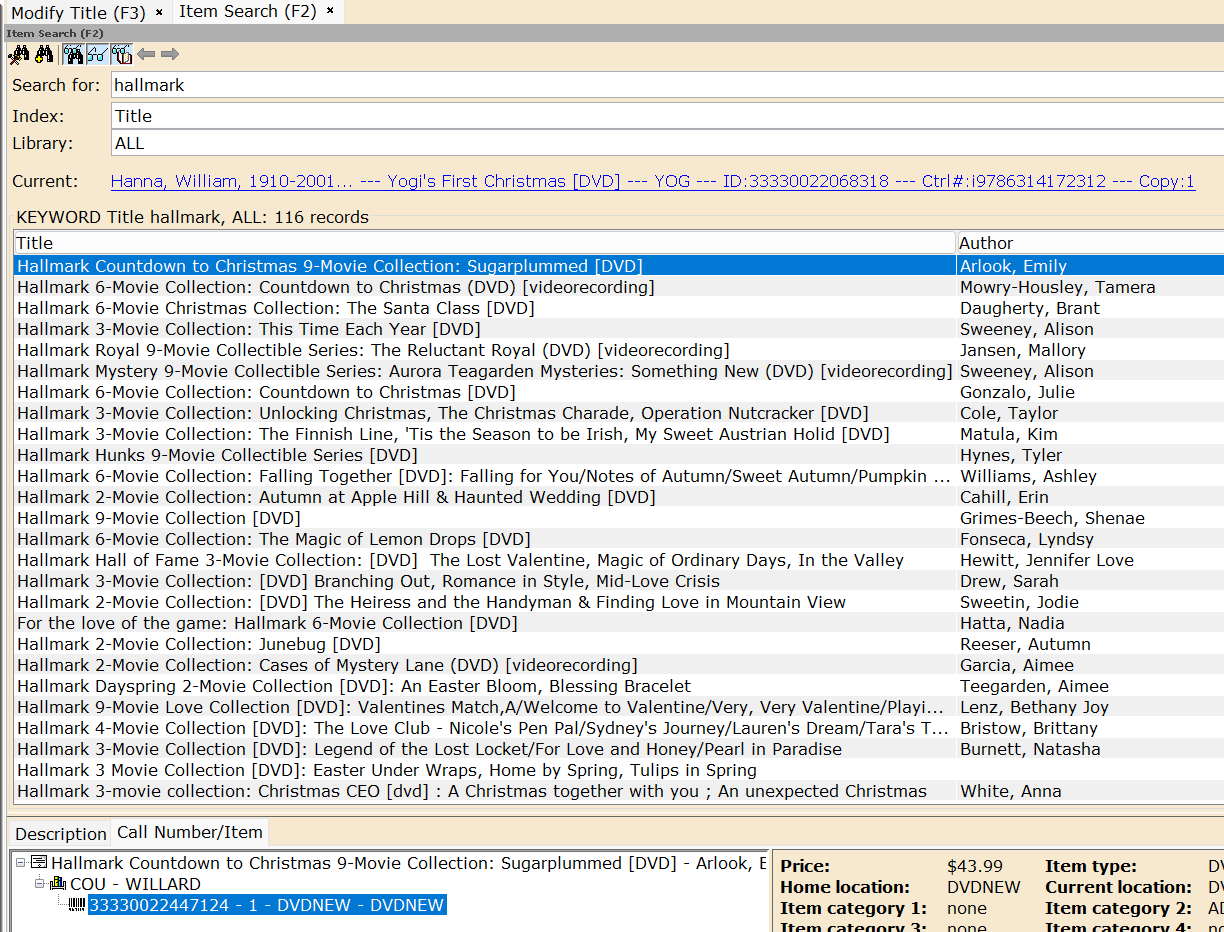Click the library icon beside COU - WILLARD
Image resolution: width=1224 pixels, height=932 pixels.
click(x=58, y=884)
